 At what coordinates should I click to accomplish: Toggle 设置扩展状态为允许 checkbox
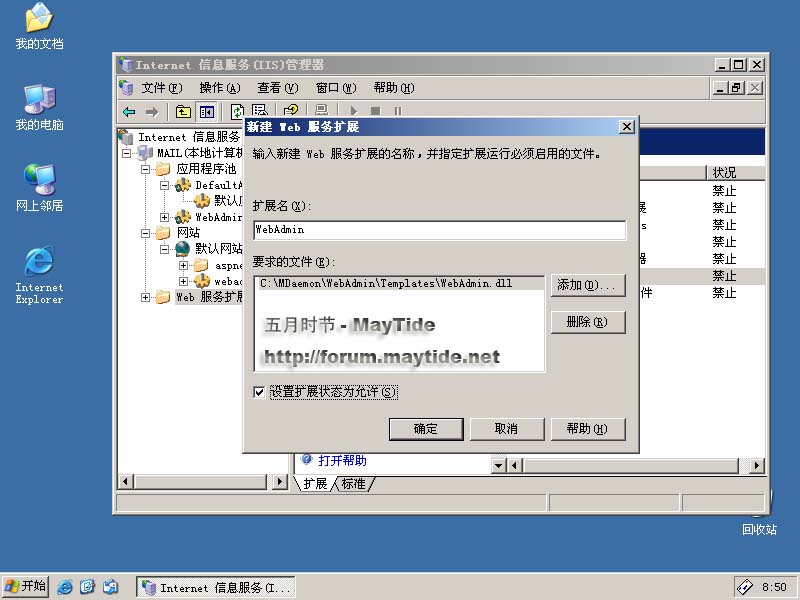(259, 392)
